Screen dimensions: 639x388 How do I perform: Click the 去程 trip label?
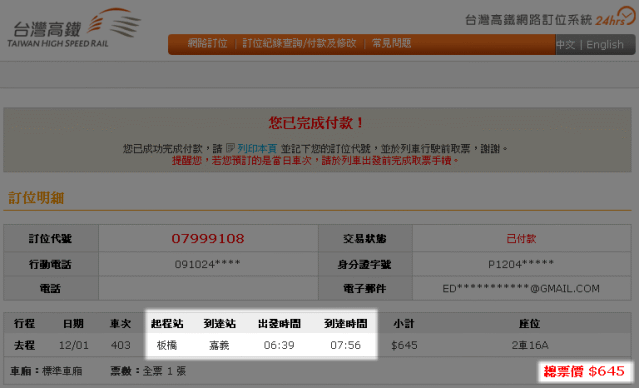[24, 345]
